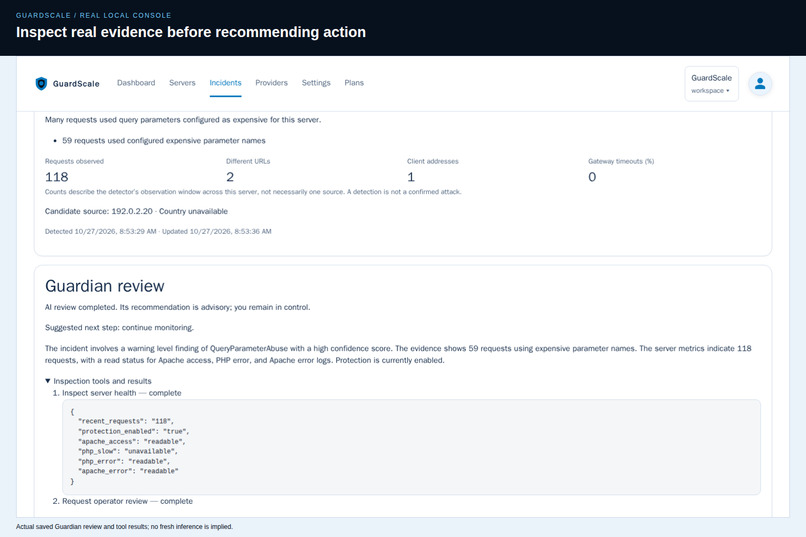View the Plans tab
Screen dimensions: 806x537
point(354,83)
